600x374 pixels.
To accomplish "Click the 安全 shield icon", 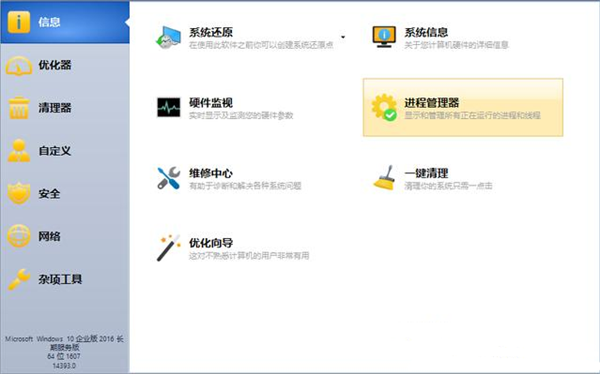I will (18, 193).
